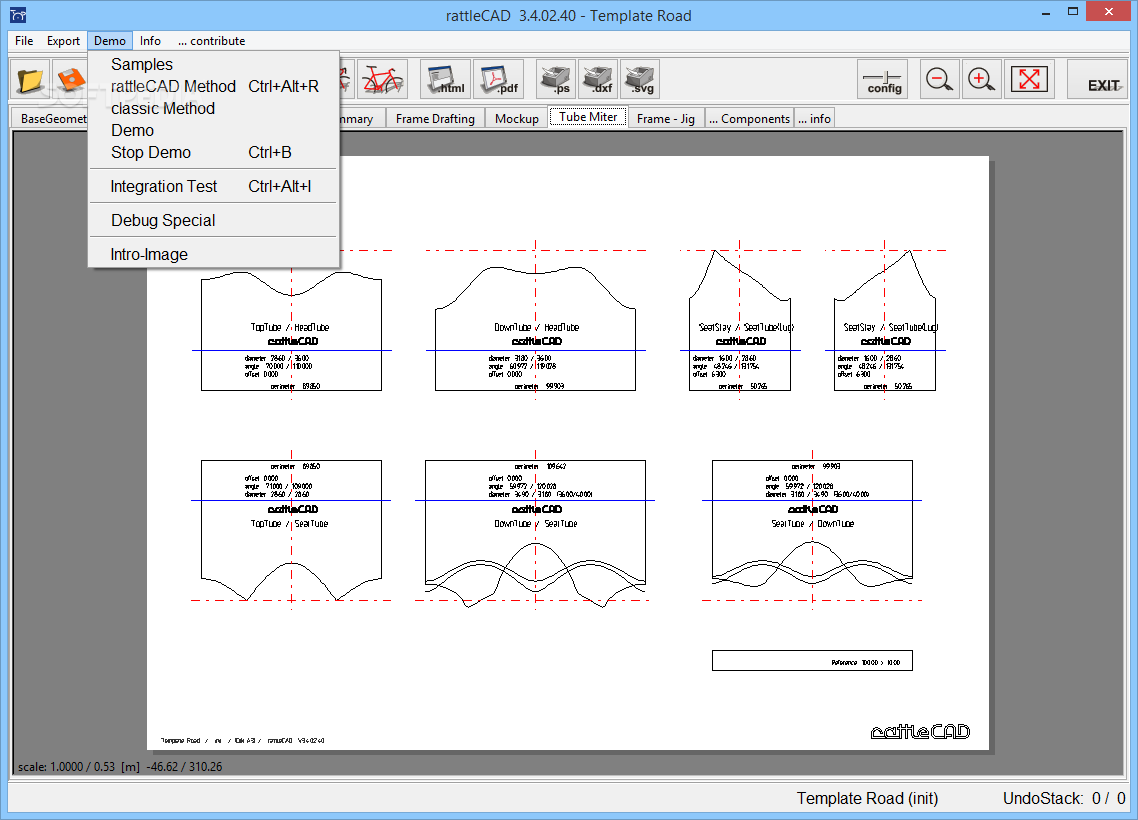Click the open folder toolbar icon

[30, 80]
